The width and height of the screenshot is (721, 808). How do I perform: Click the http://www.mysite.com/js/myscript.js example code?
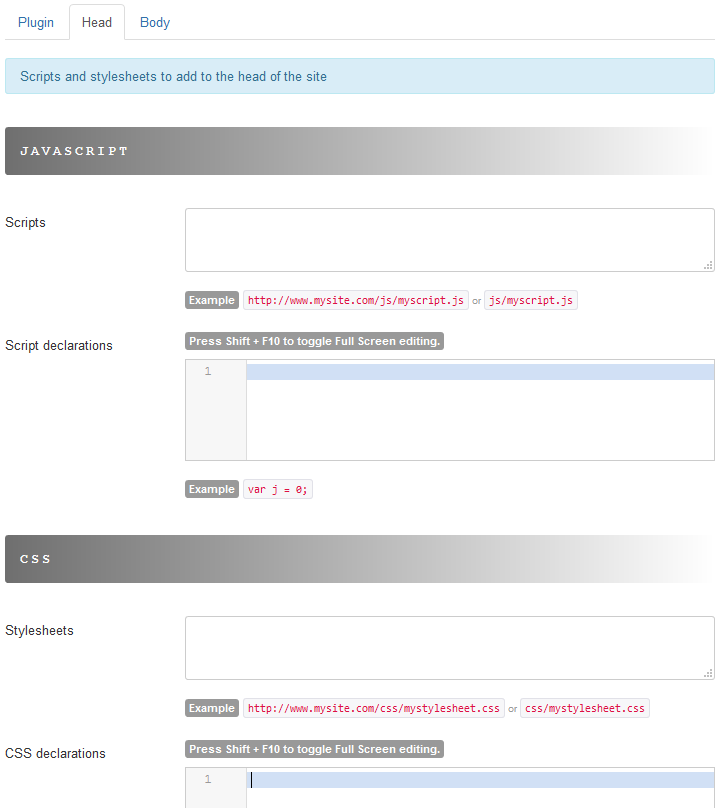tap(356, 300)
